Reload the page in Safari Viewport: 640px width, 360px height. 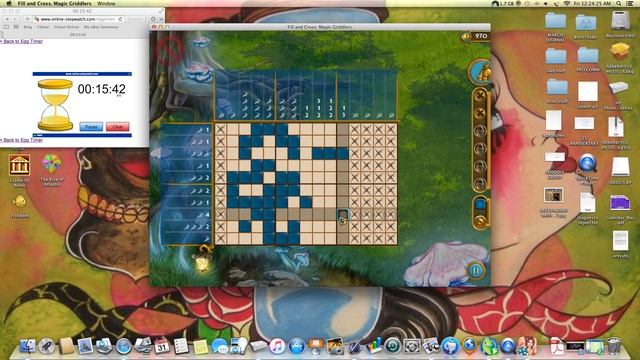click(120, 19)
